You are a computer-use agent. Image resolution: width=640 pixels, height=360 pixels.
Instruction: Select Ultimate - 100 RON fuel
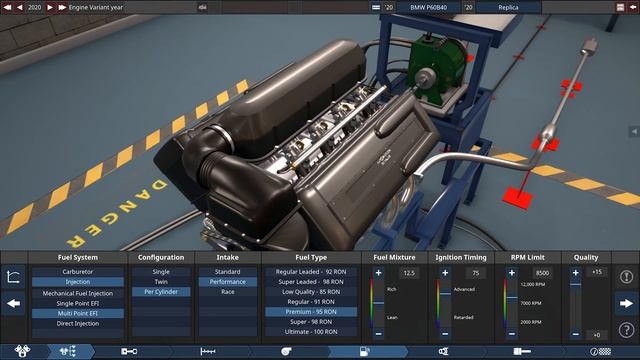[311, 331]
